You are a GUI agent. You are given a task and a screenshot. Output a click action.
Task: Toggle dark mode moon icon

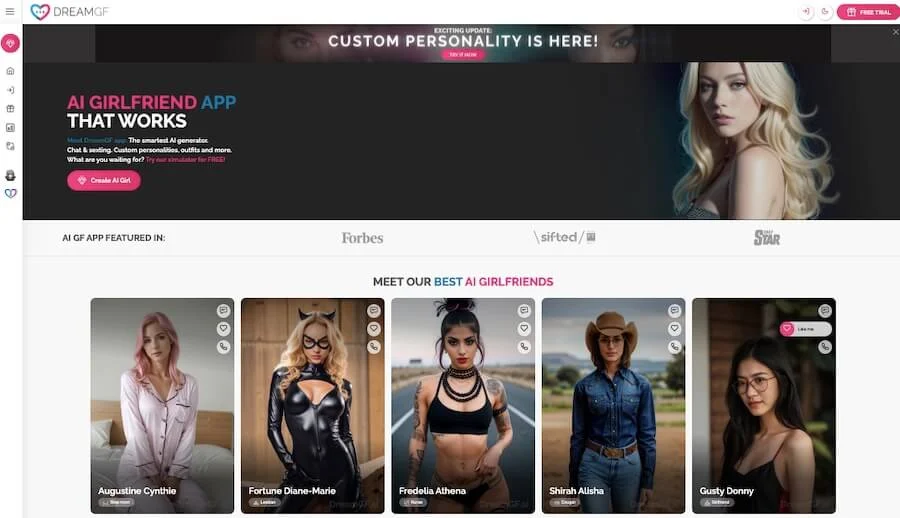click(825, 11)
